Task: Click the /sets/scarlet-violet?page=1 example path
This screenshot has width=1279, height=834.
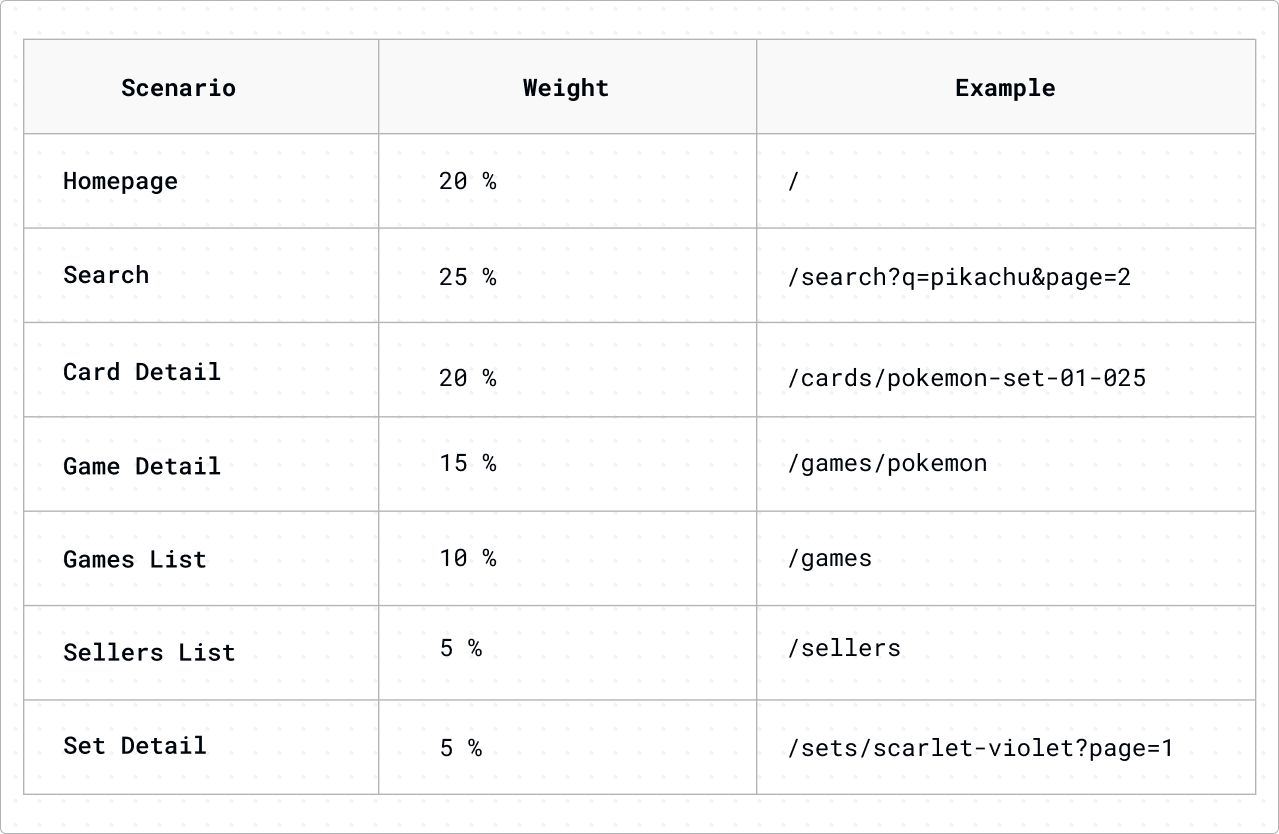Action: 980,748
